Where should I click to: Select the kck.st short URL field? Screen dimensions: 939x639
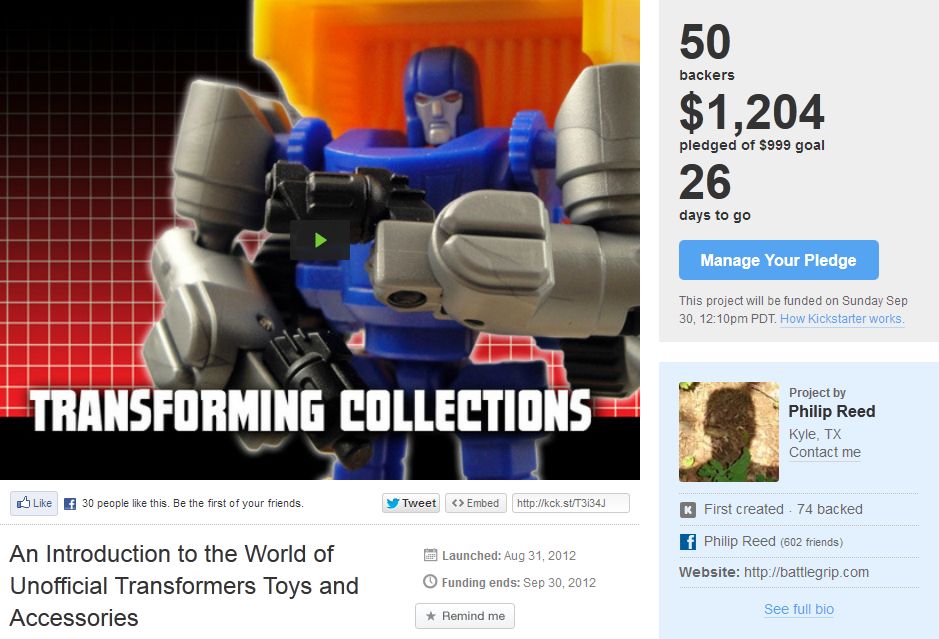(570, 503)
